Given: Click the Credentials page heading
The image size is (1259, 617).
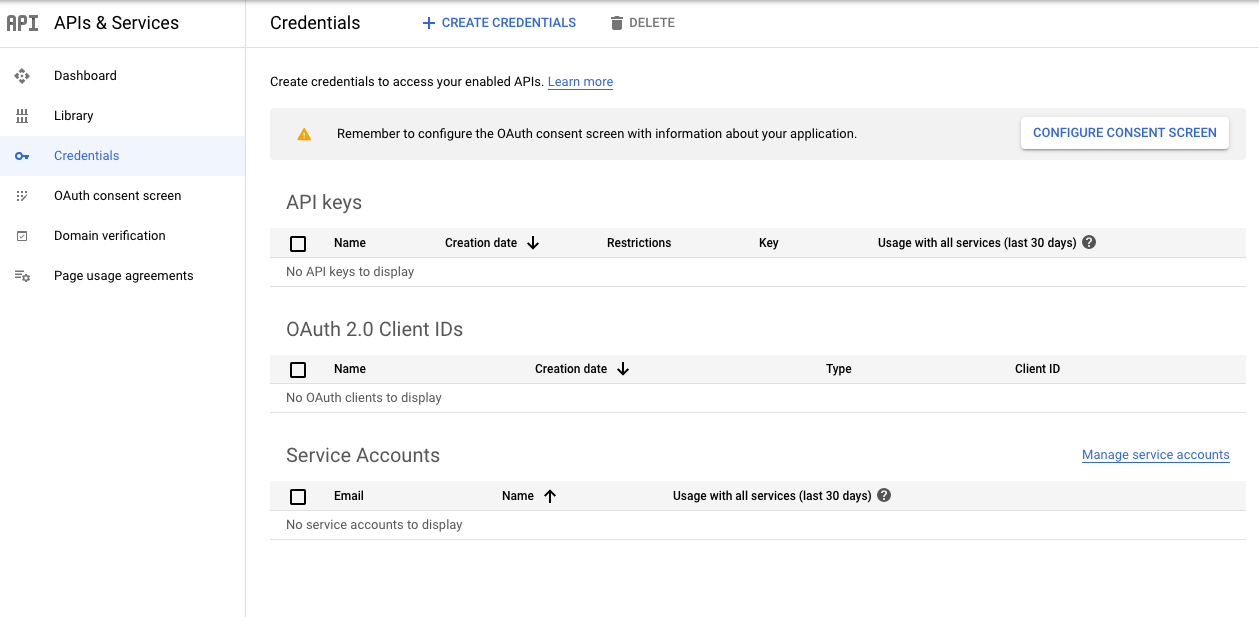Looking at the screenshot, I should pyautogui.click(x=315, y=23).
